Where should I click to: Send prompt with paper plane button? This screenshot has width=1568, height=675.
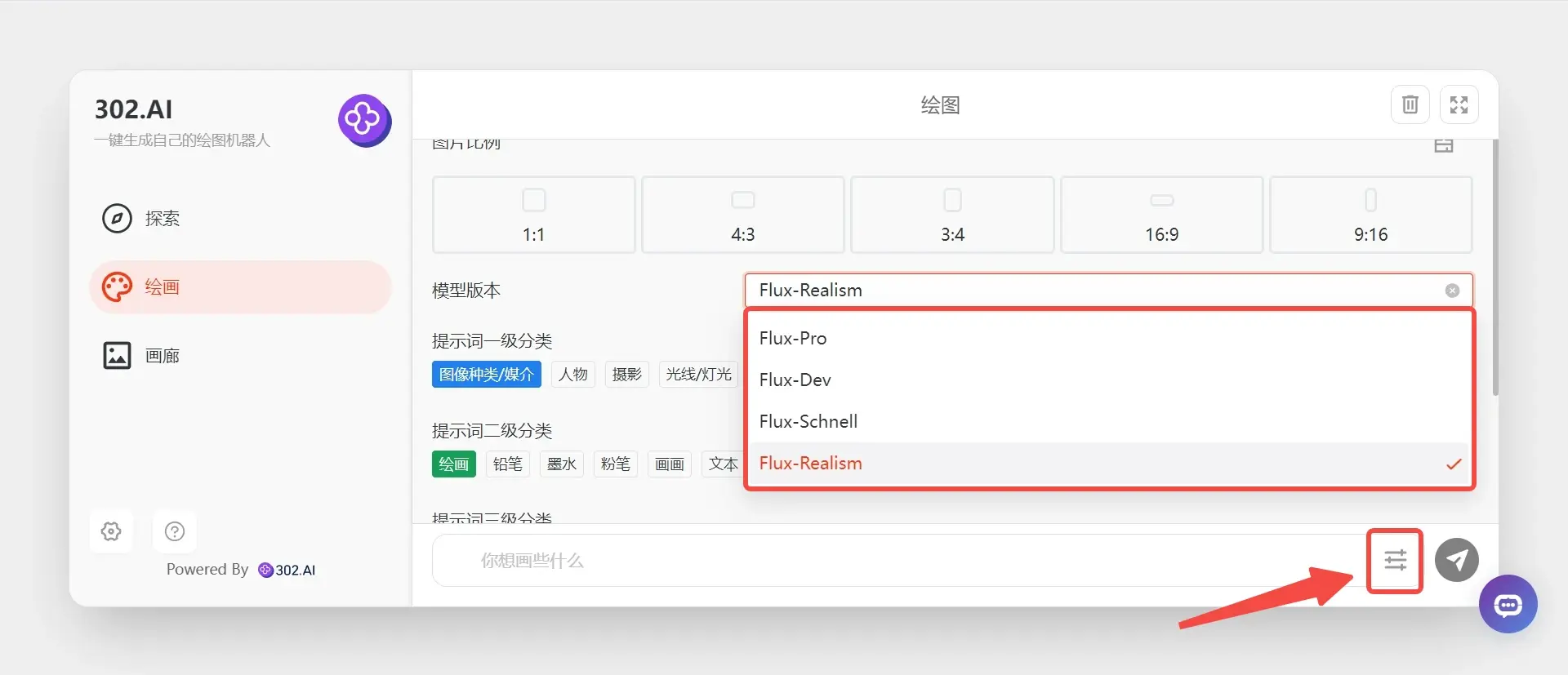click(x=1457, y=560)
